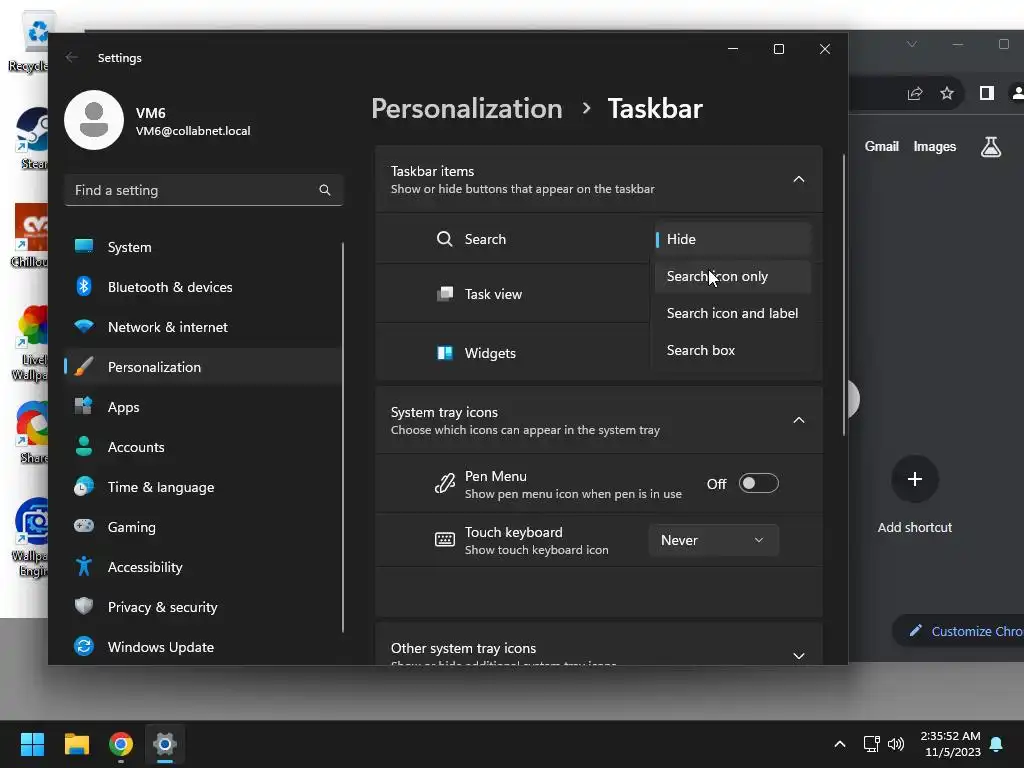The height and width of the screenshot is (768, 1024).
Task: Click Chrome share page icon
Action: 915,93
